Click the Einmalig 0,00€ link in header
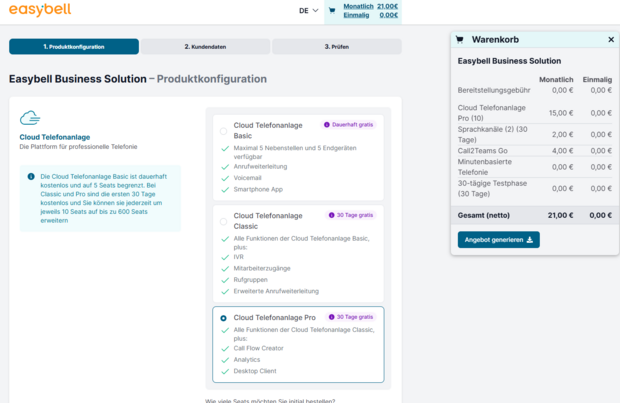620x403 pixels. 370,15
